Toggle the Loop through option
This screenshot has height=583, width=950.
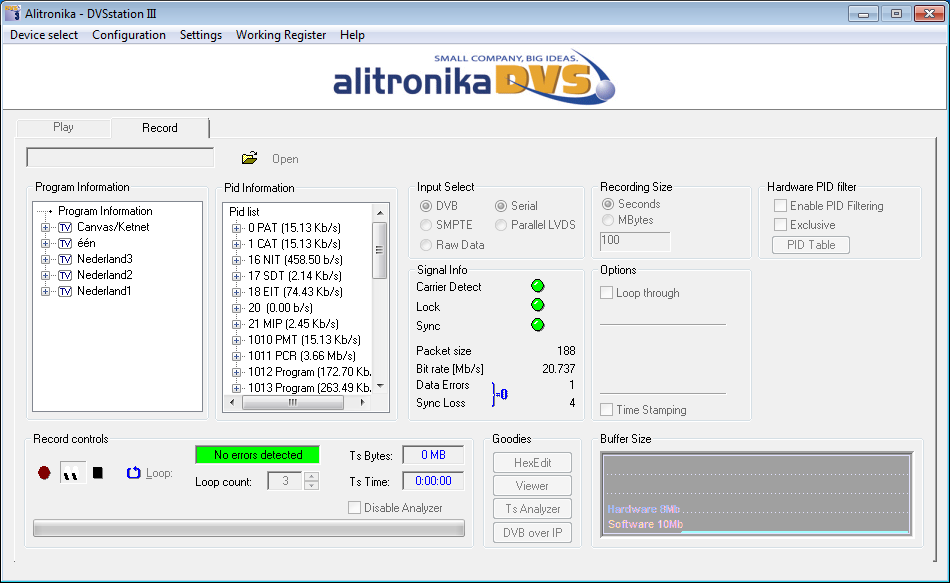[607, 293]
